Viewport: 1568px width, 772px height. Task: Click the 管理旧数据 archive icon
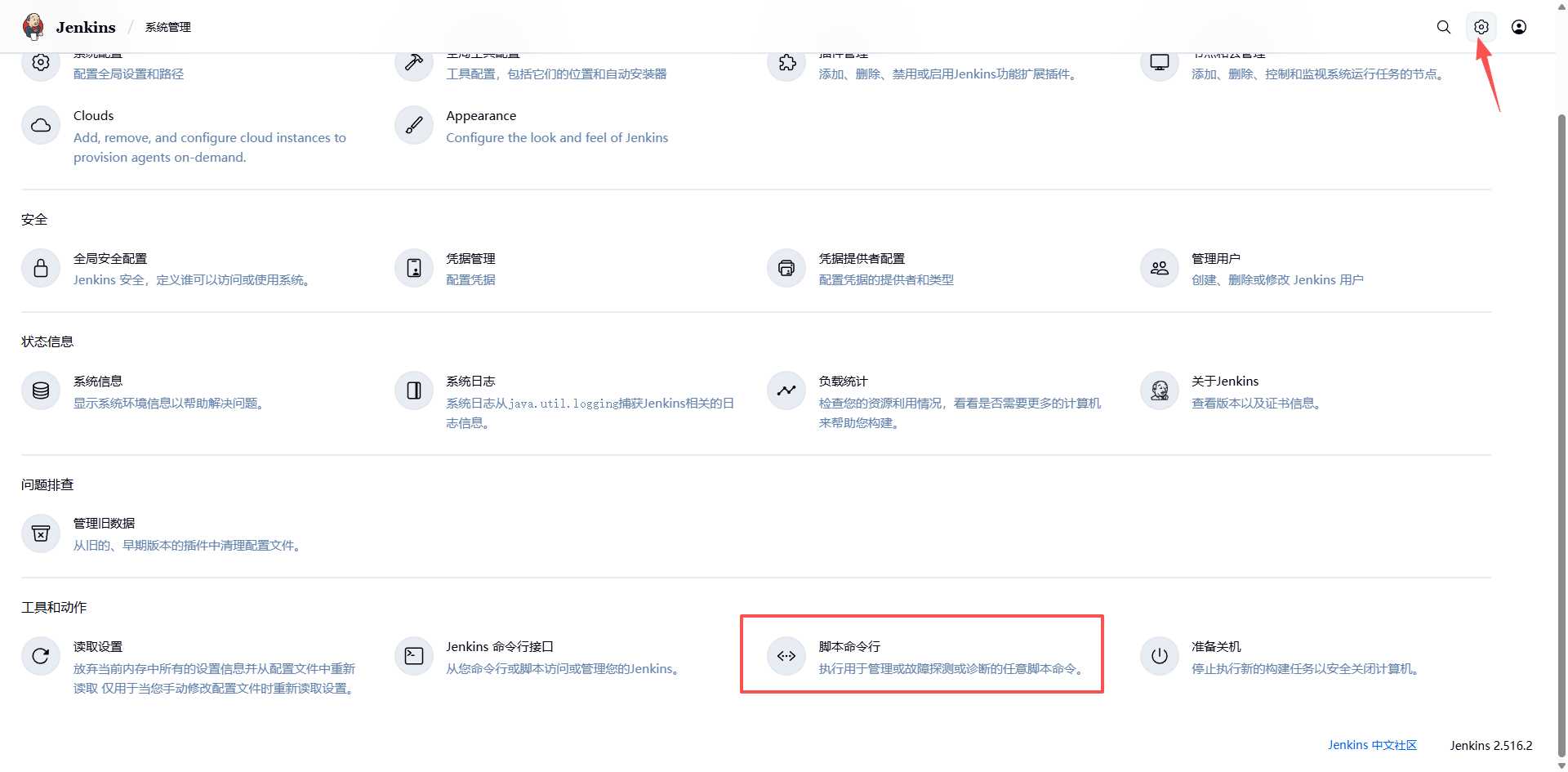pos(41,533)
